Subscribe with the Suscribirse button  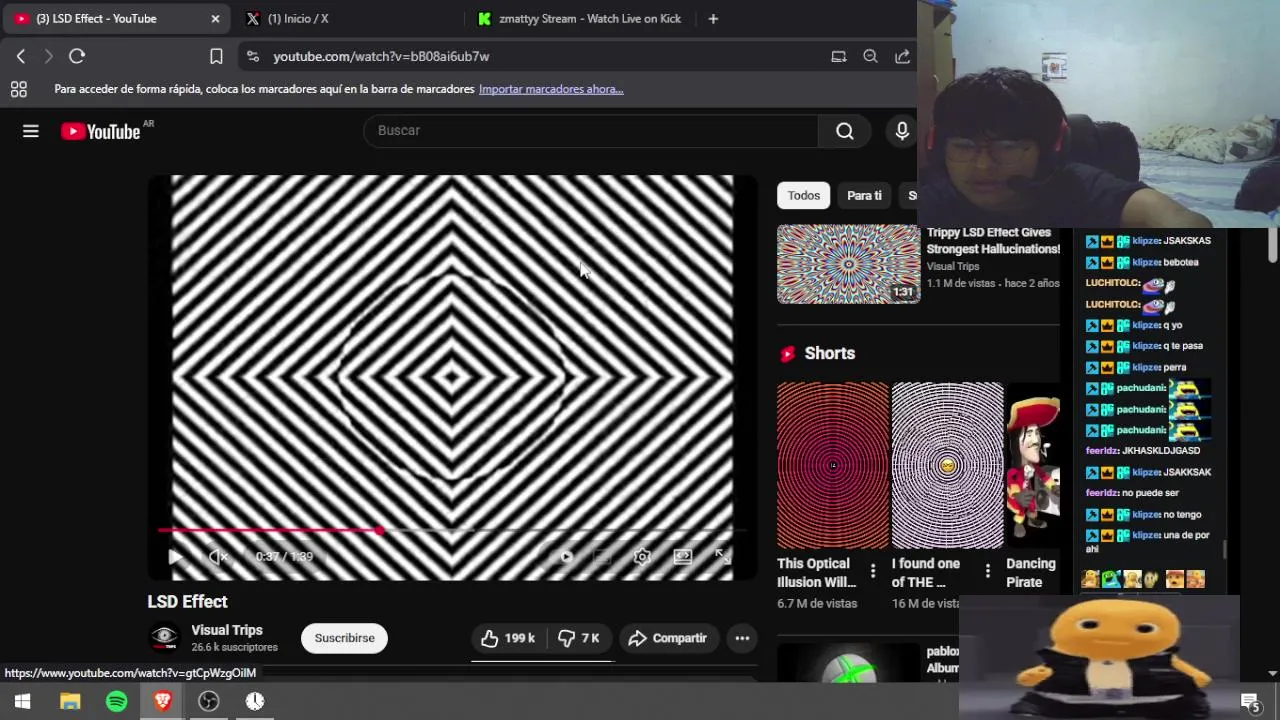pyautogui.click(x=344, y=638)
